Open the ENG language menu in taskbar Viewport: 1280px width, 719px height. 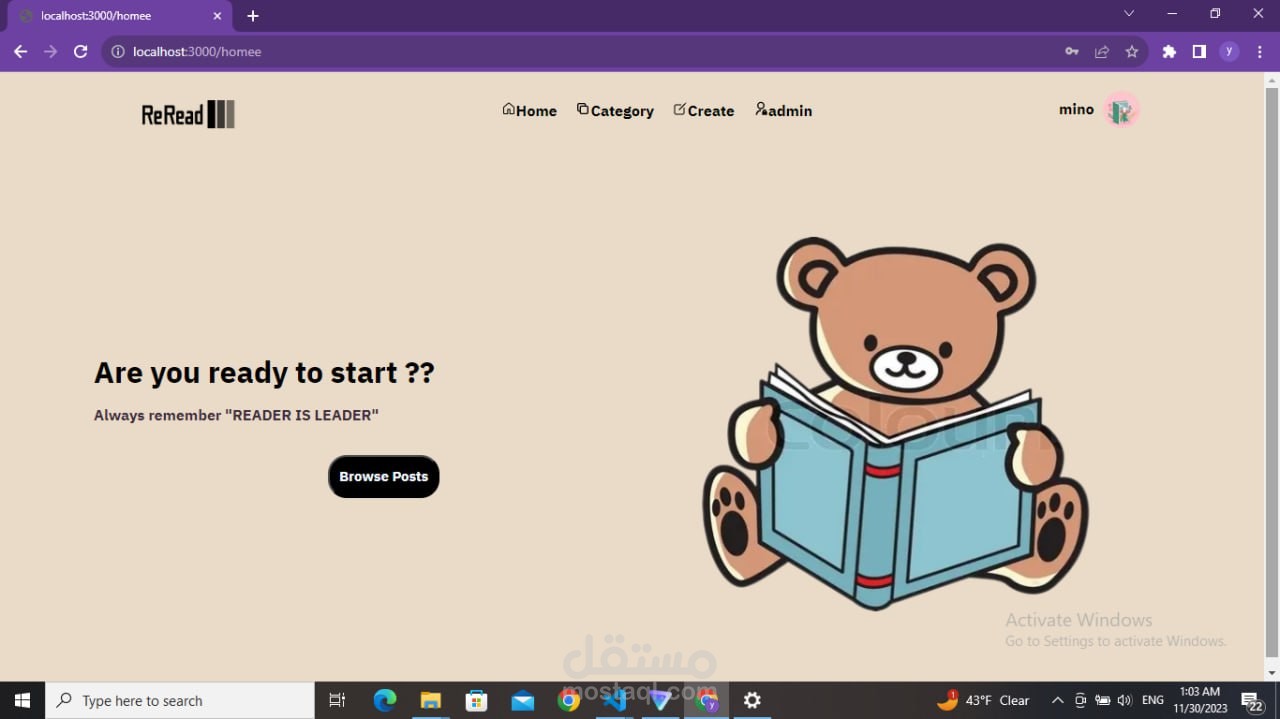click(x=1152, y=700)
